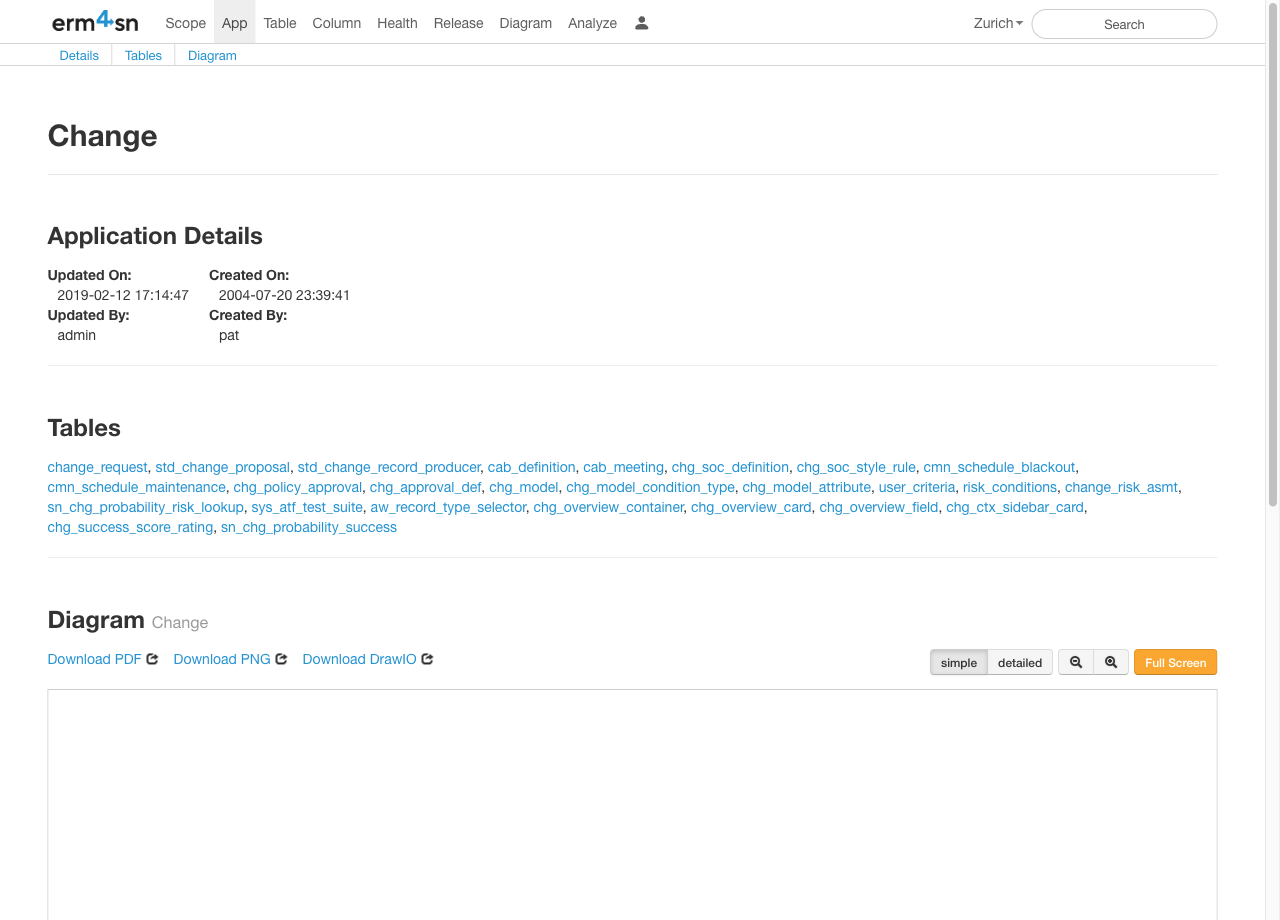Image resolution: width=1280 pixels, height=920 pixels.
Task: Click the zoom out magnifier icon
Action: (1075, 662)
